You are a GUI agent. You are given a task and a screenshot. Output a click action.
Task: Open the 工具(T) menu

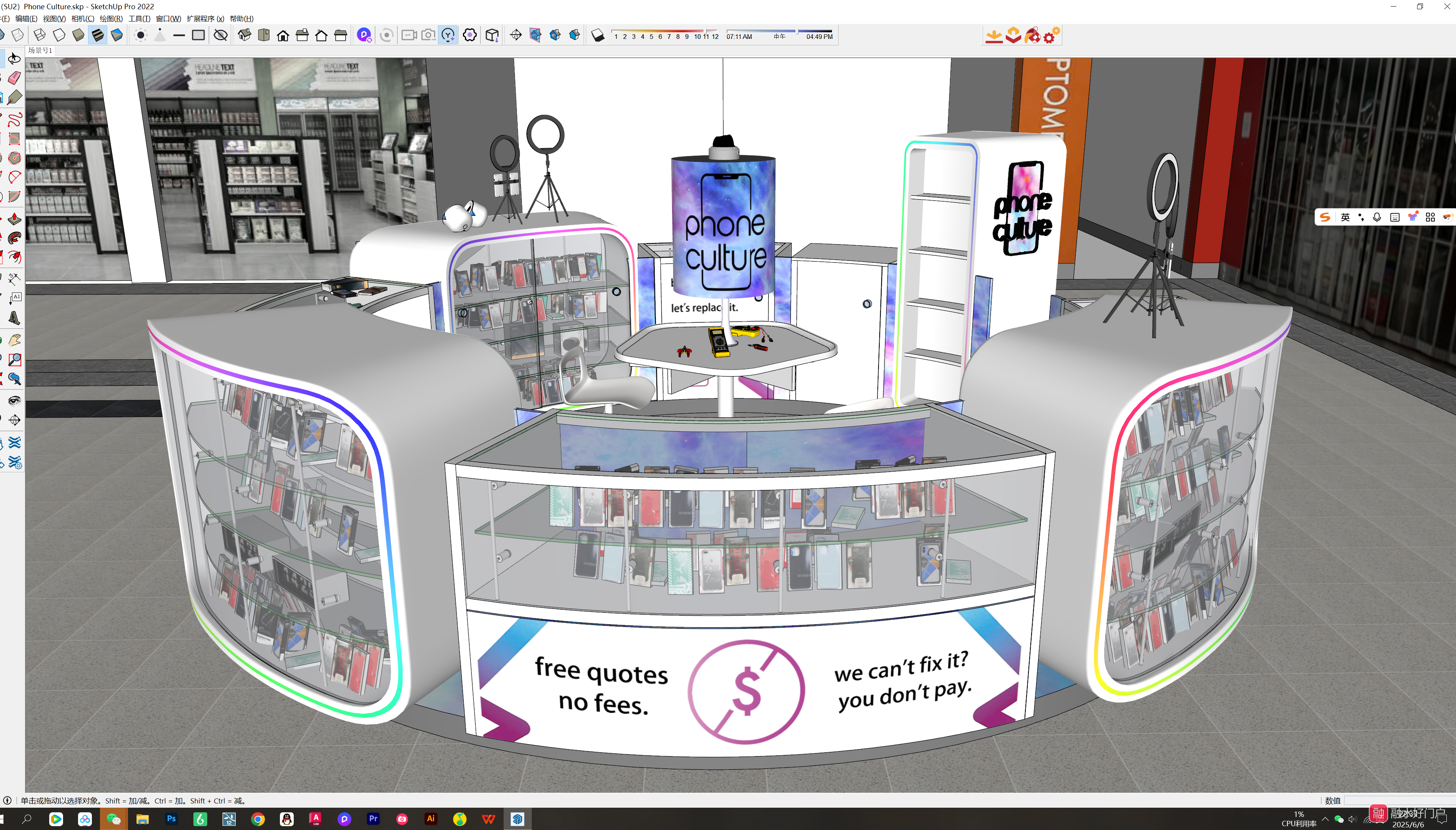point(139,19)
